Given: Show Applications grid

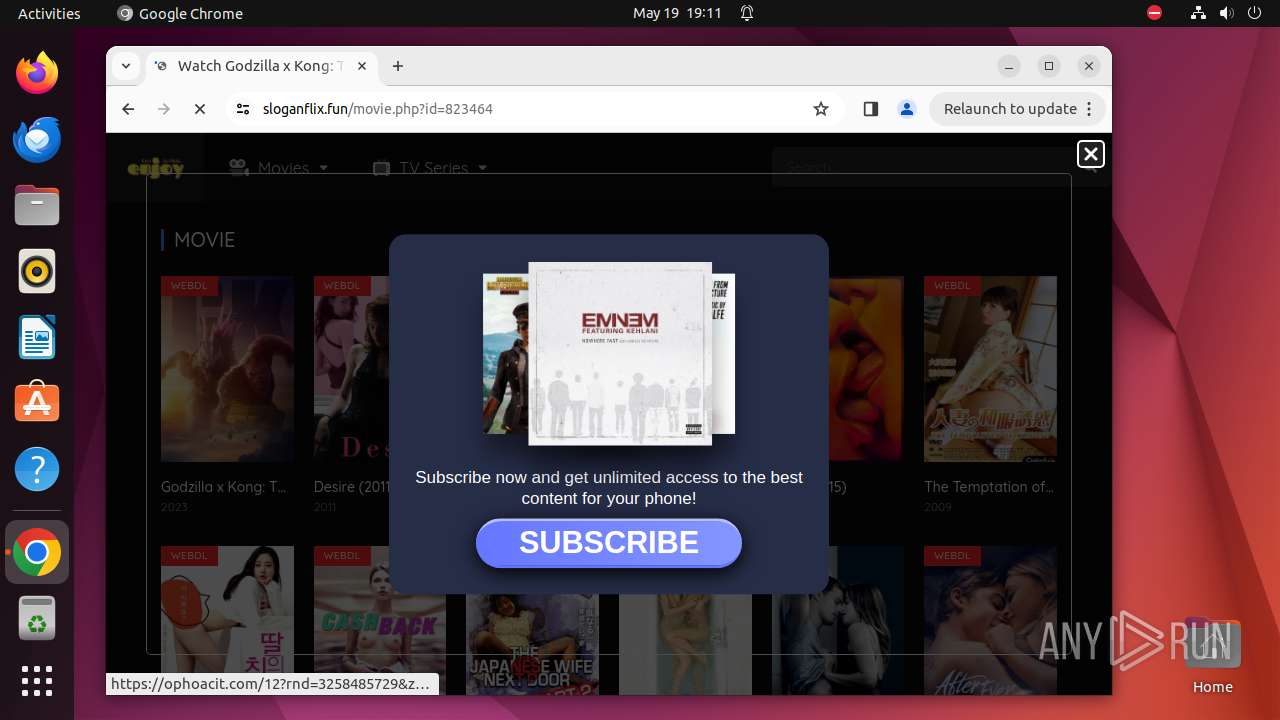Looking at the screenshot, I should (x=37, y=681).
